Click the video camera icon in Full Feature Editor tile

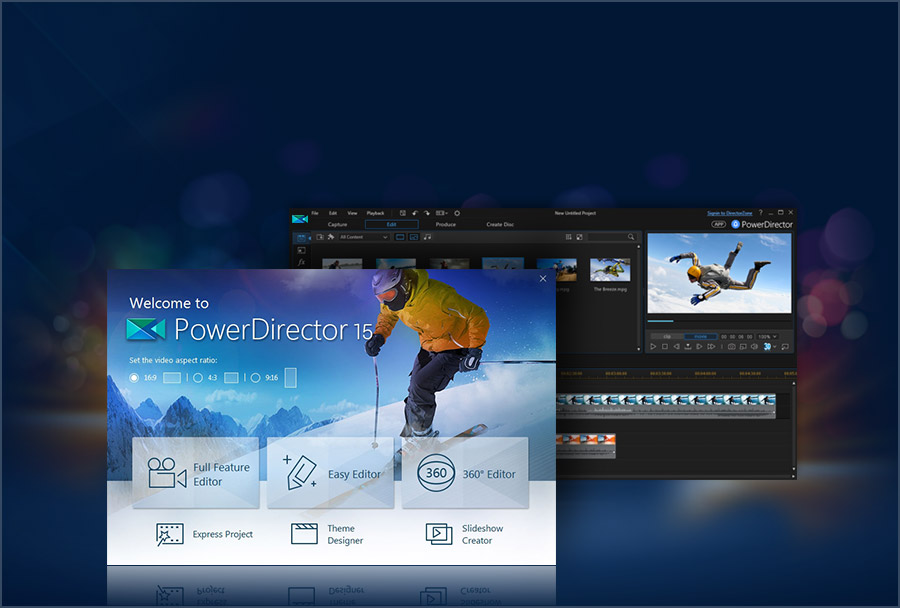(x=167, y=473)
